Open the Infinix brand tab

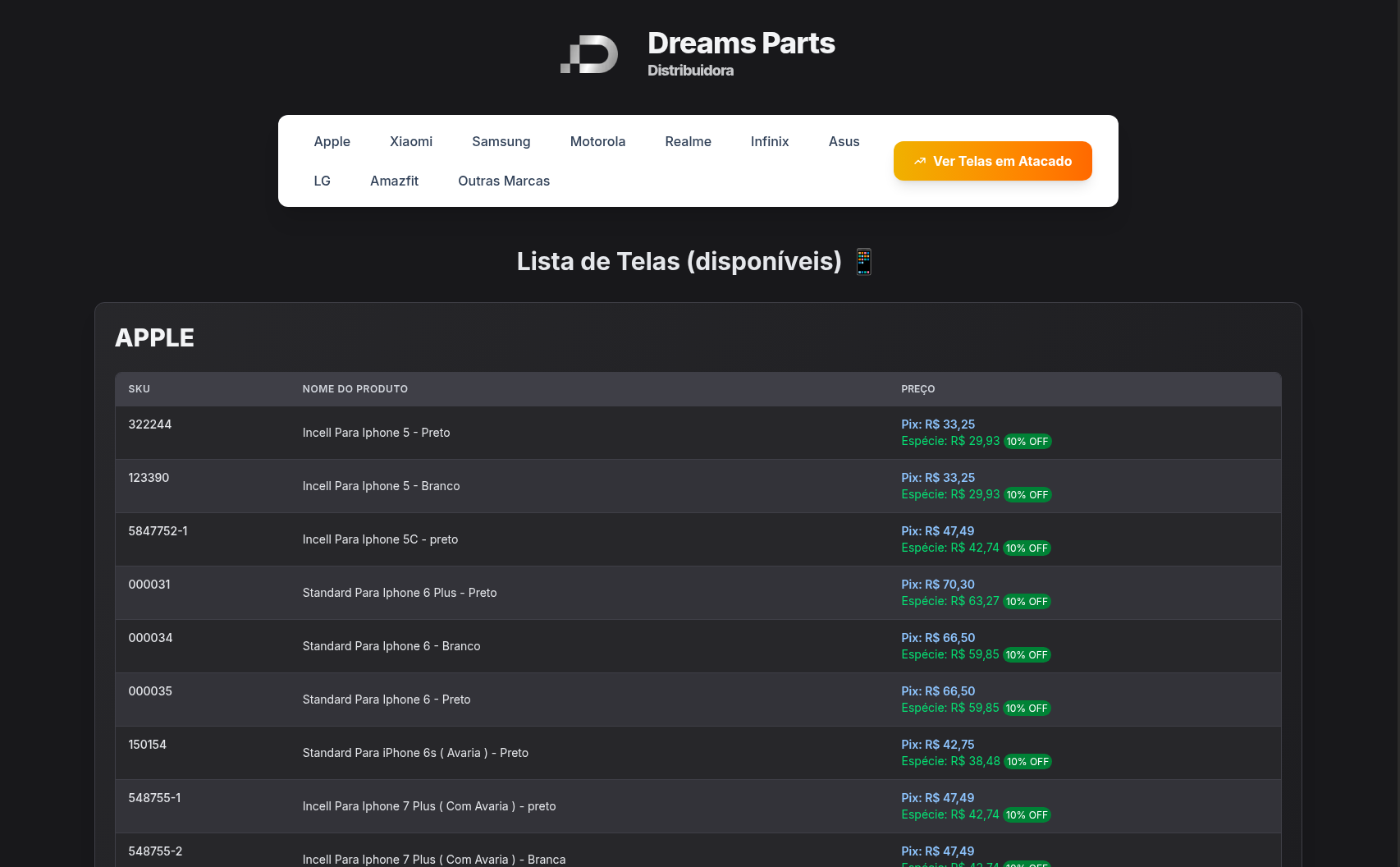pos(770,141)
